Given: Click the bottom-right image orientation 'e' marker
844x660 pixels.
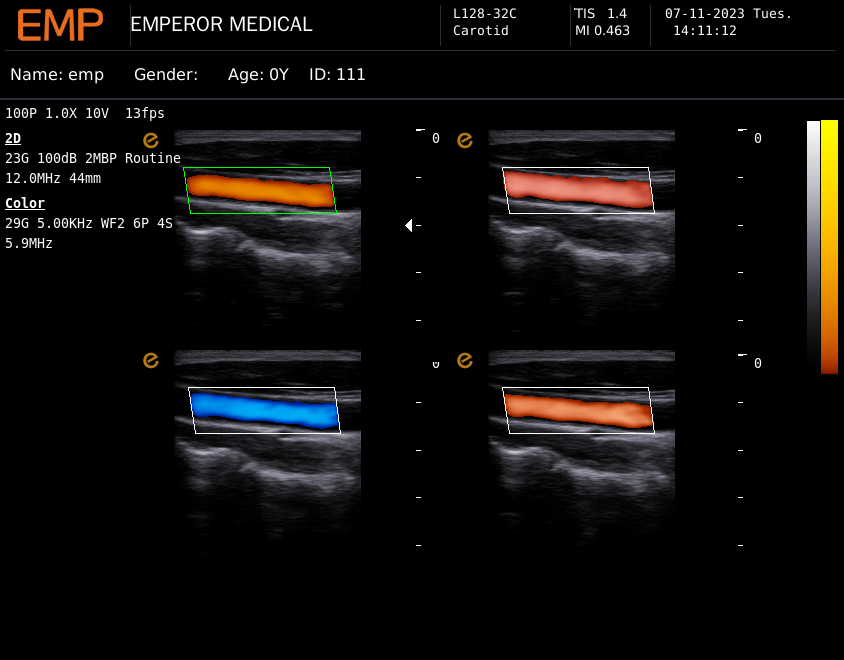Looking at the screenshot, I should (465, 360).
